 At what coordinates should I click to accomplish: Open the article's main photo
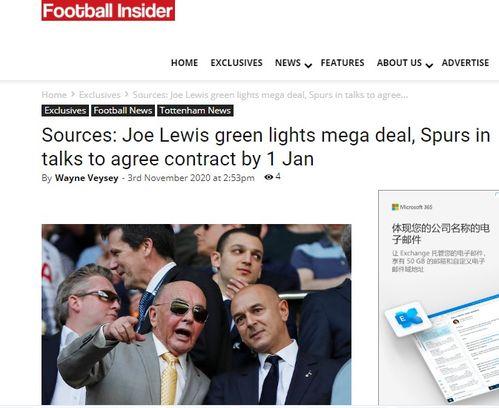tap(196, 314)
